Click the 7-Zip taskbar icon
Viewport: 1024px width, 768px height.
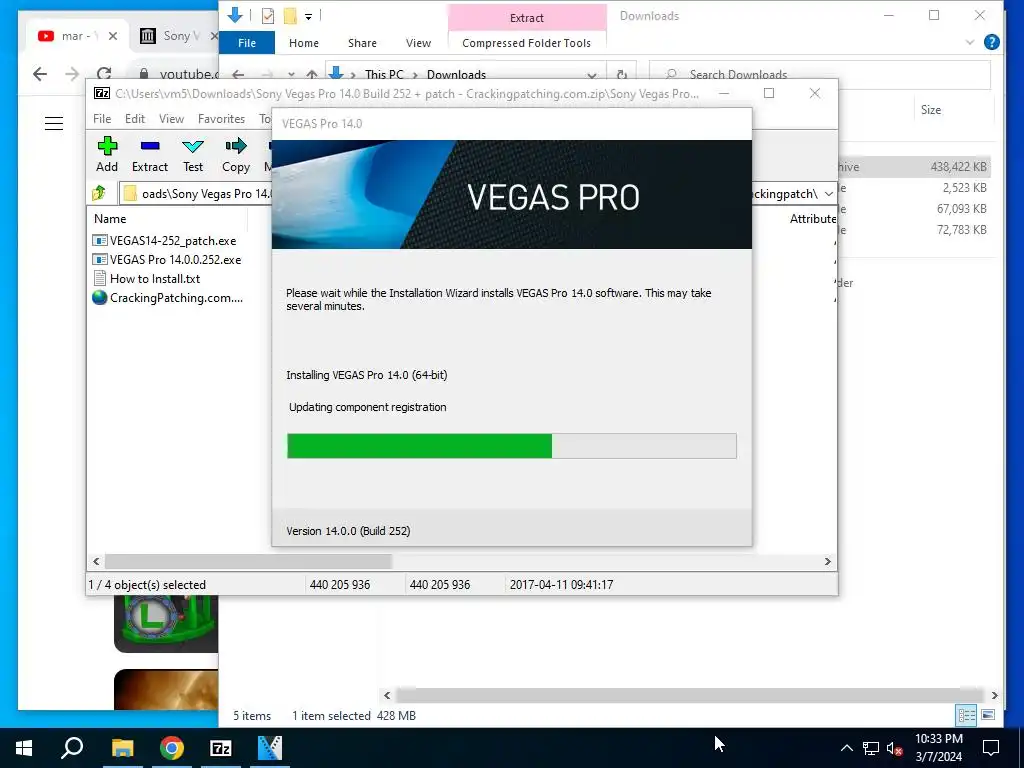point(221,748)
